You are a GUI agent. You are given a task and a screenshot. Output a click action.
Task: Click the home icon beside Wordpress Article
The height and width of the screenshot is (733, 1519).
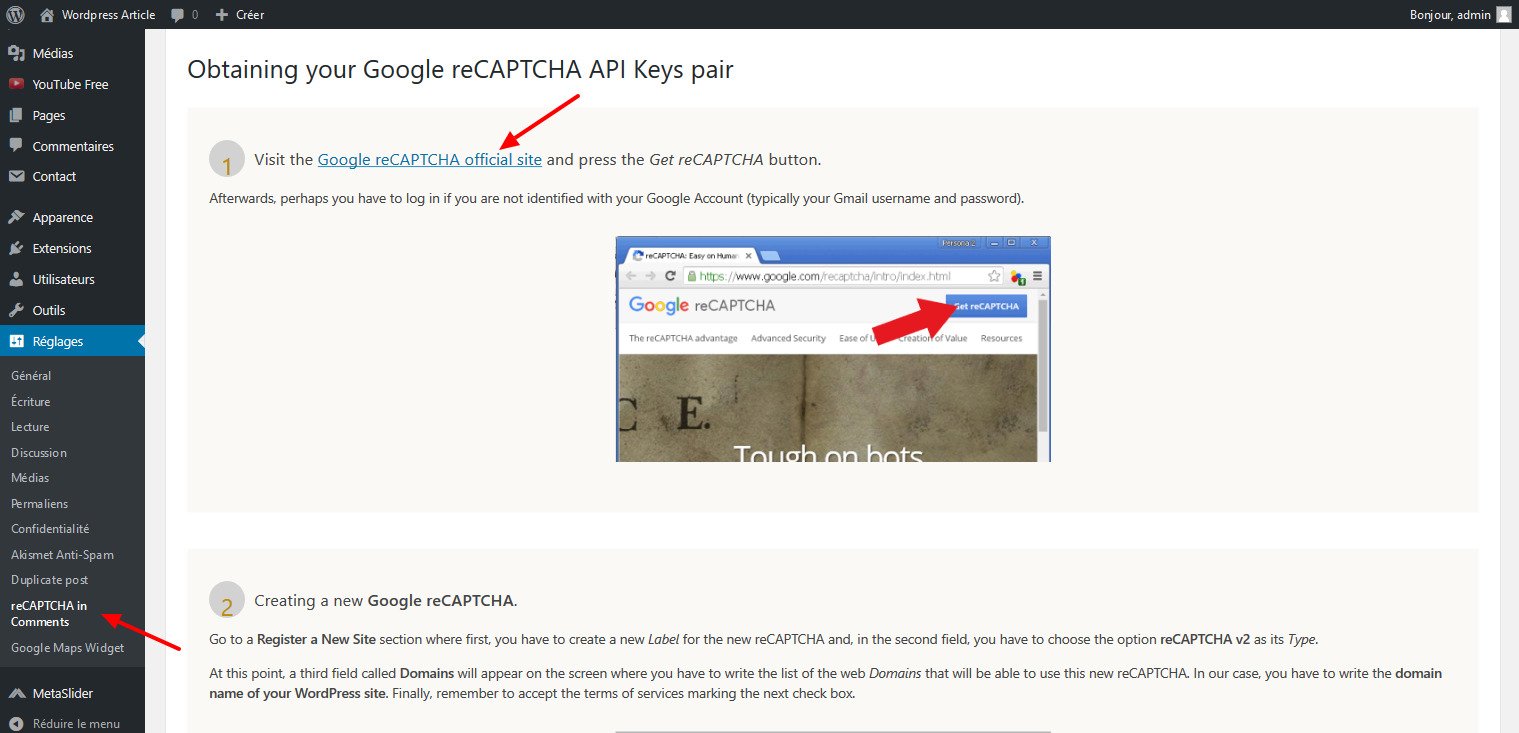pos(47,15)
